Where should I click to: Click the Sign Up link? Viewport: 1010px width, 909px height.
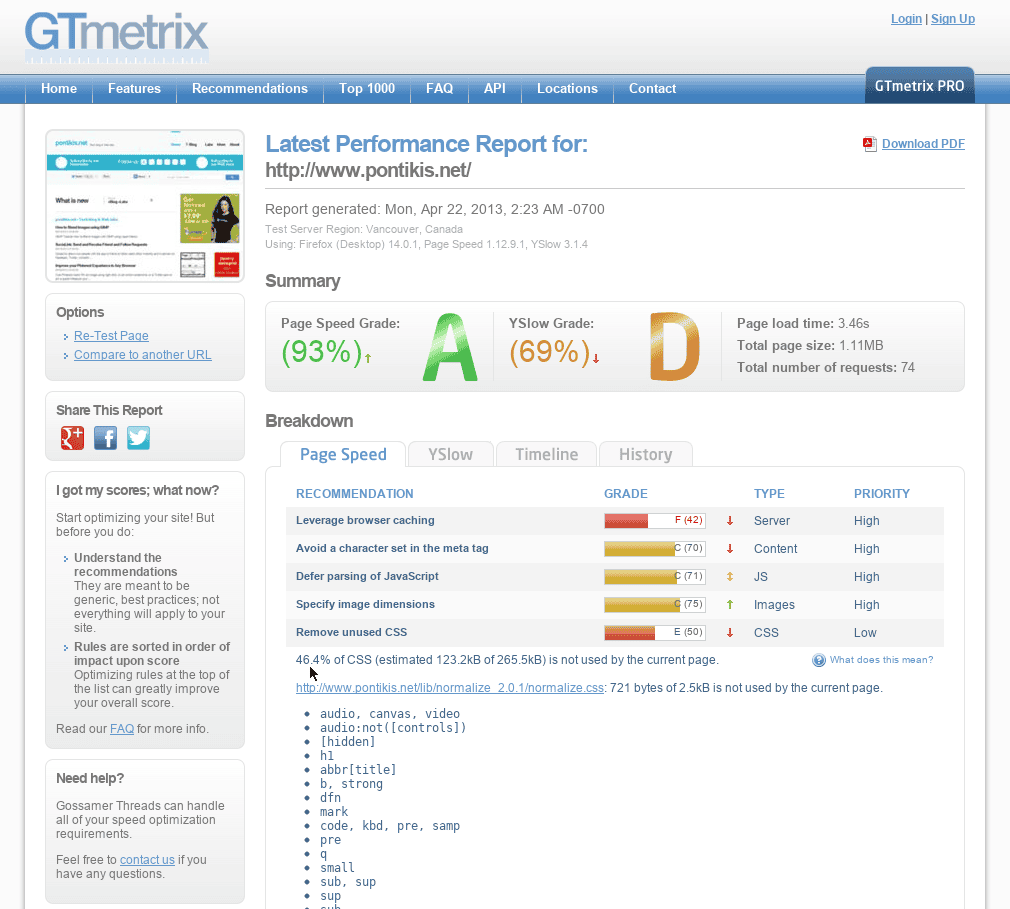[x=953, y=19]
